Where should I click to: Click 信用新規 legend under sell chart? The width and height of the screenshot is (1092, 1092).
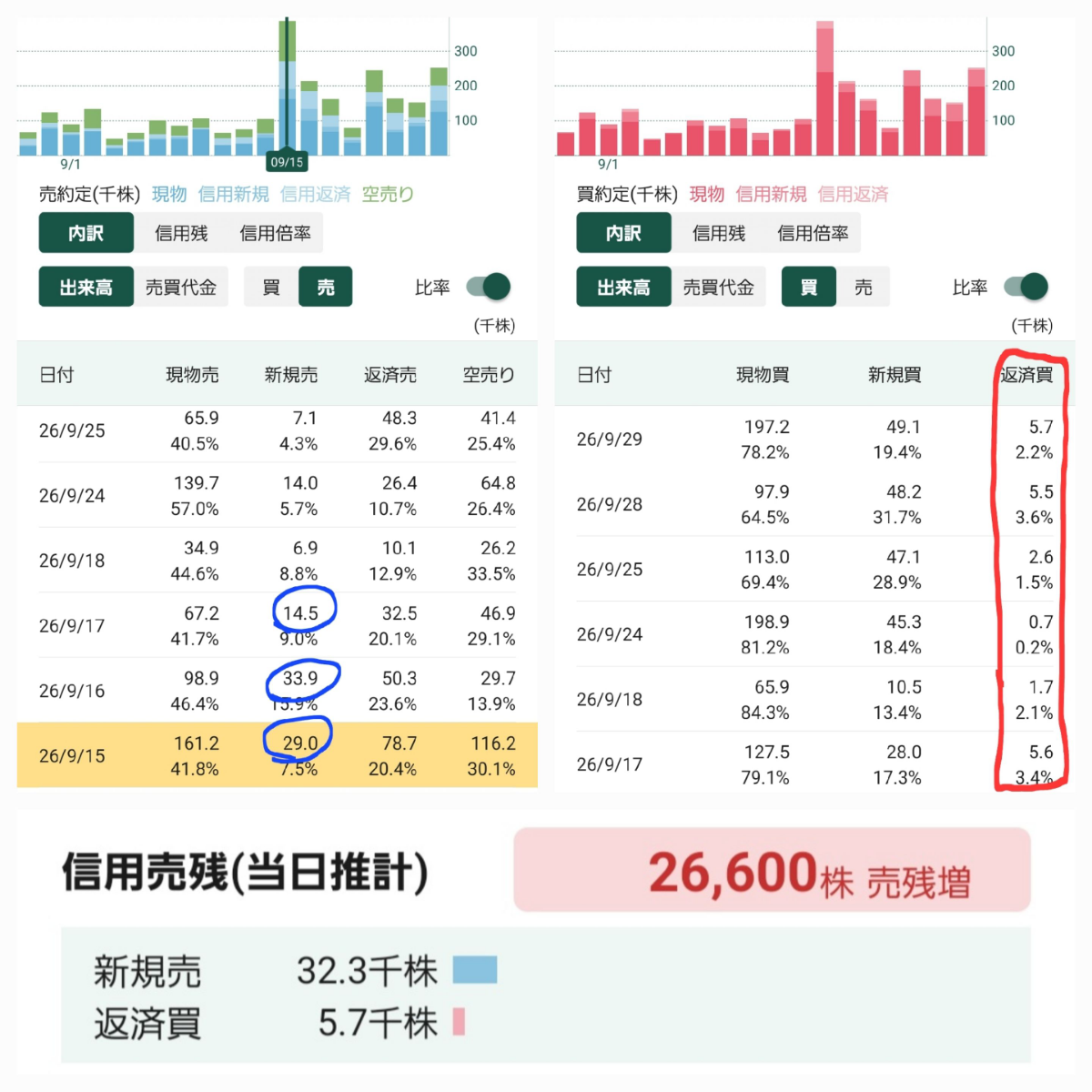234,194
